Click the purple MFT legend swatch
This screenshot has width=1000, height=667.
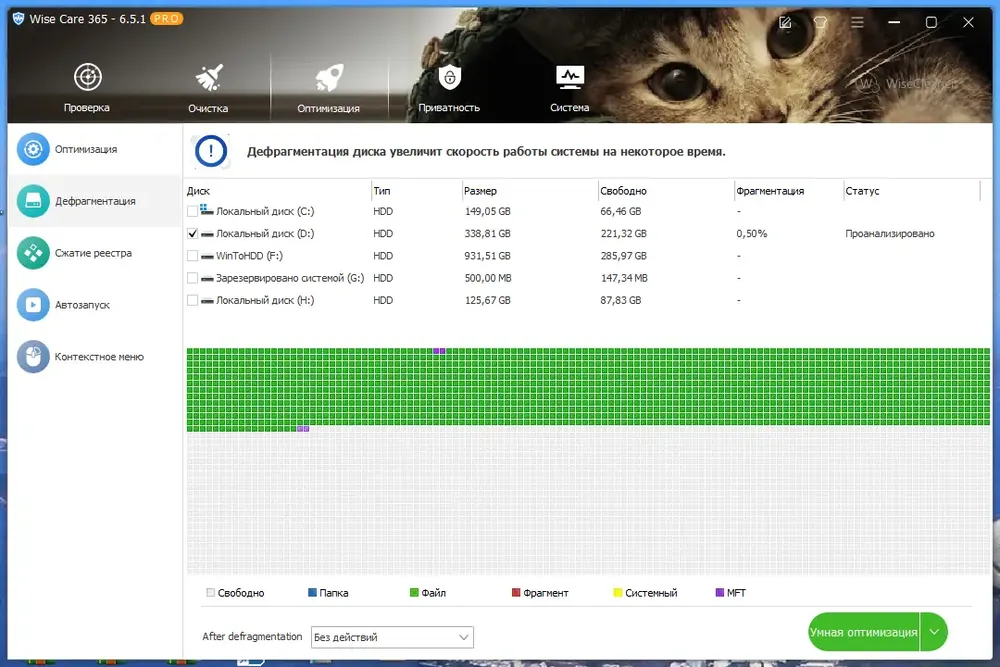click(x=720, y=592)
